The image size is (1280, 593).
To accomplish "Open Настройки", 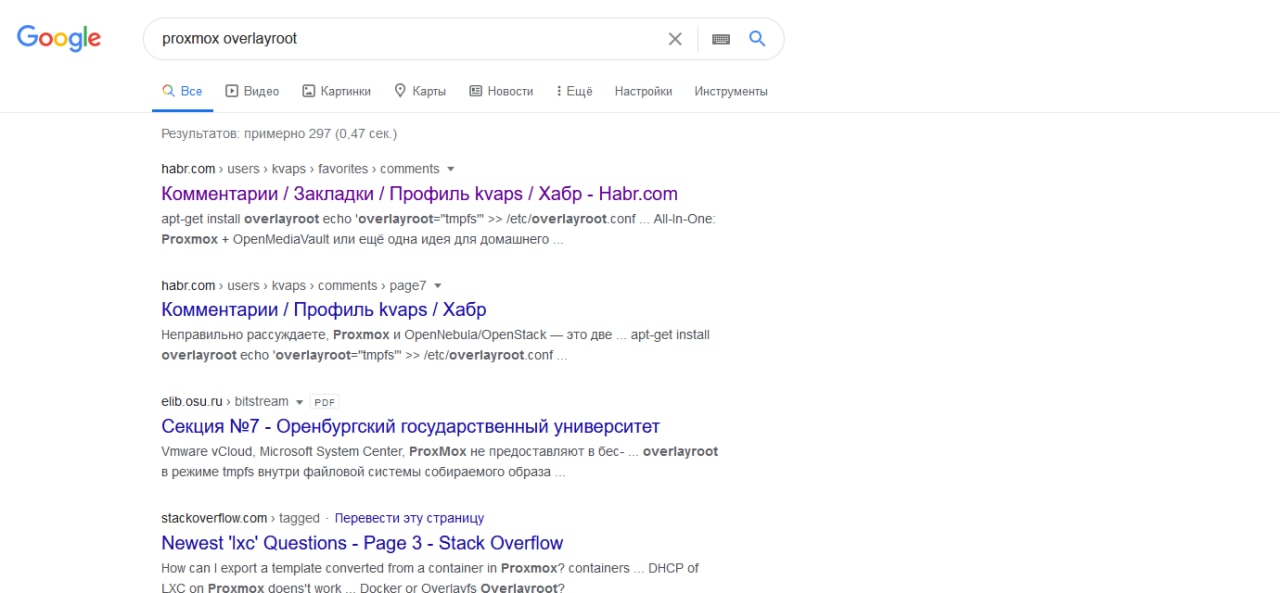I will pos(643,91).
